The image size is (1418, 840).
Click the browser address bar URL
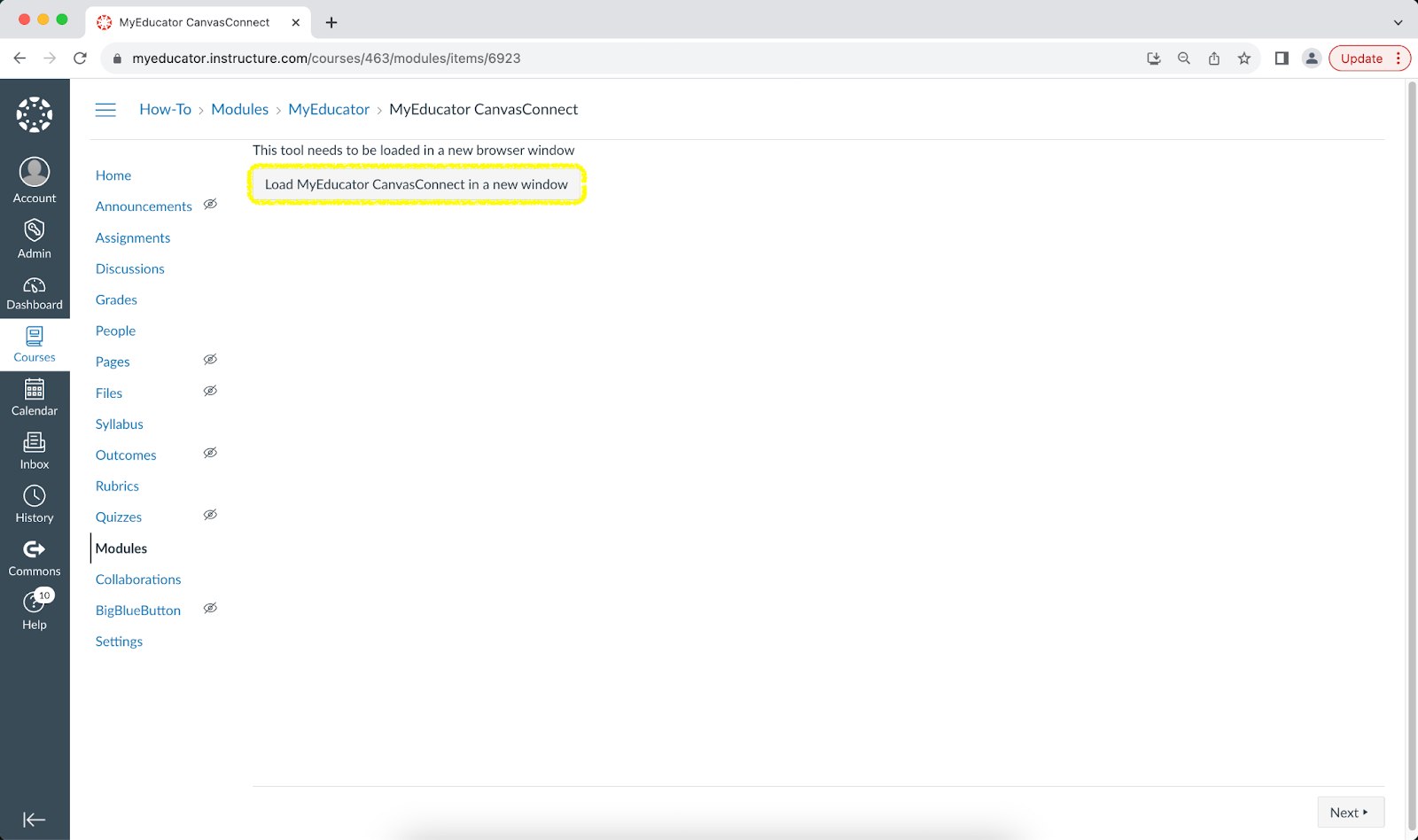tap(326, 58)
